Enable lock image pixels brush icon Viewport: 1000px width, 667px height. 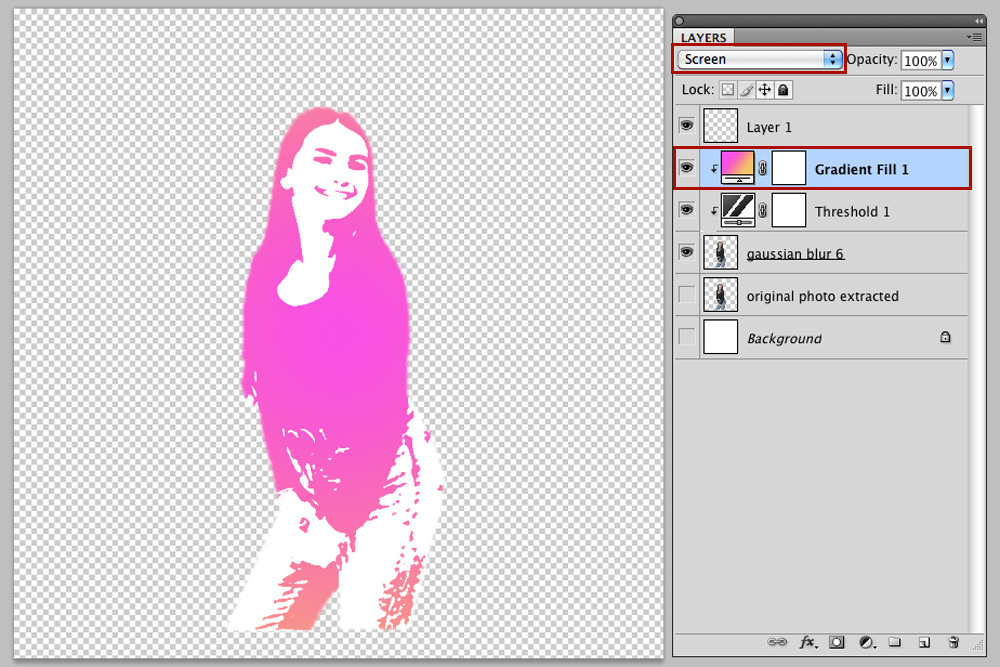click(746, 90)
